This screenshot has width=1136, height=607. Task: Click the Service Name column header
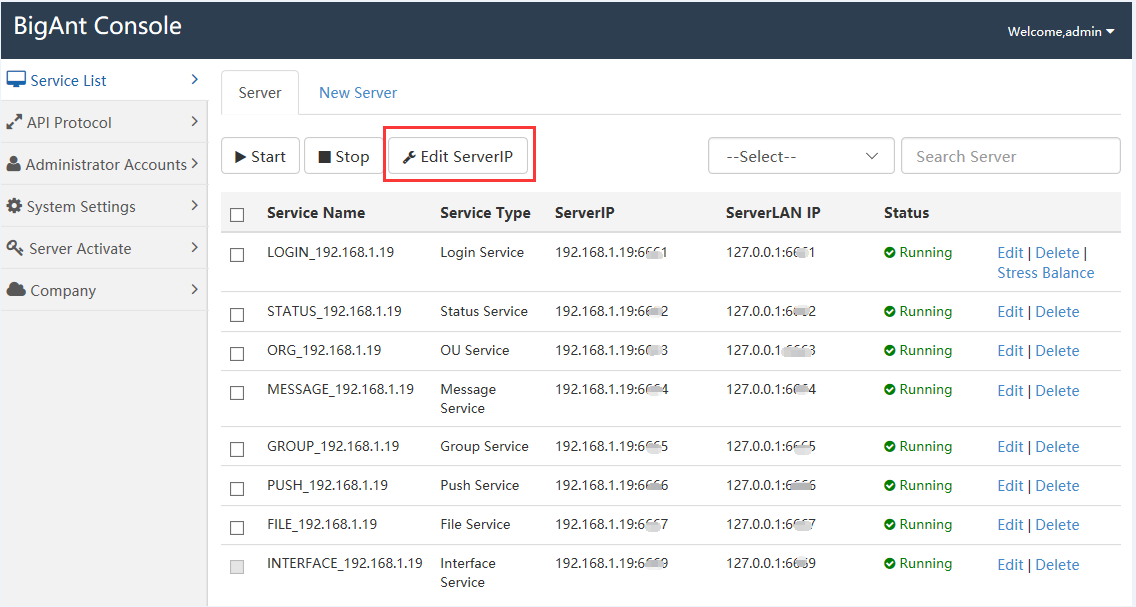pos(316,213)
